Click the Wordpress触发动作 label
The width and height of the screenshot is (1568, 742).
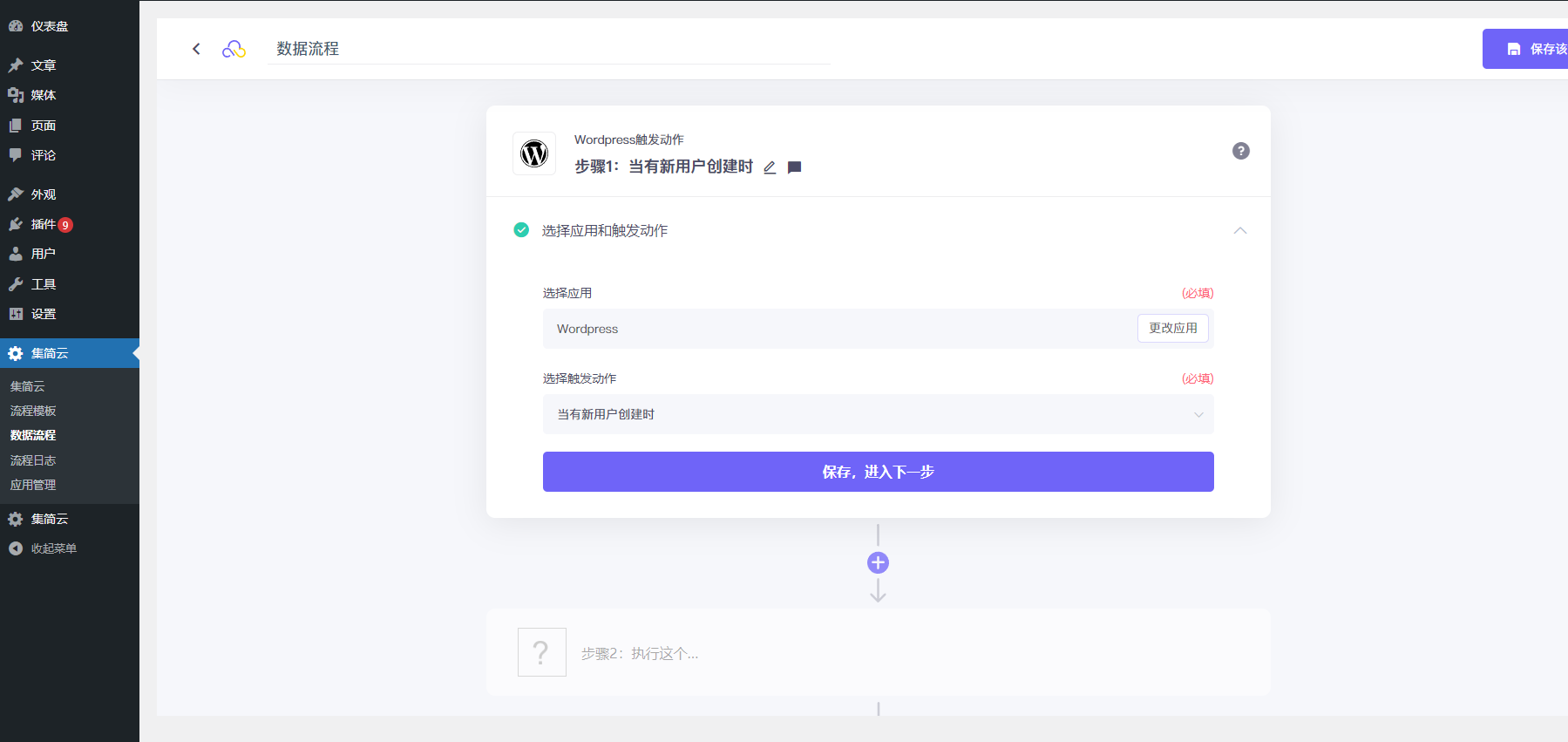coord(628,140)
